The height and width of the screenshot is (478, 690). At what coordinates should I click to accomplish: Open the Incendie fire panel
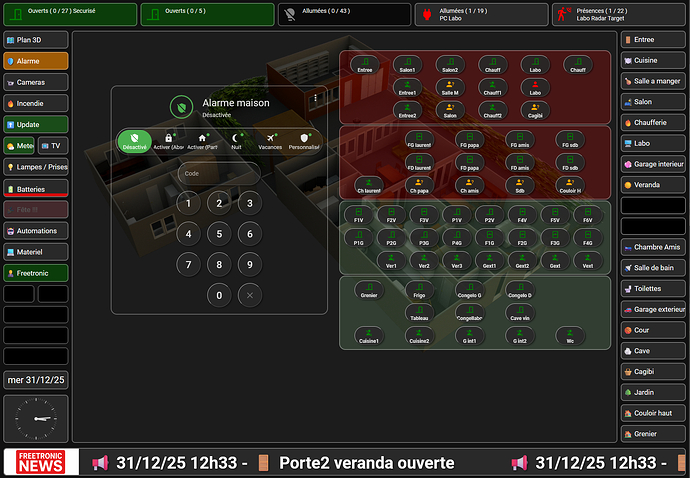(36, 103)
